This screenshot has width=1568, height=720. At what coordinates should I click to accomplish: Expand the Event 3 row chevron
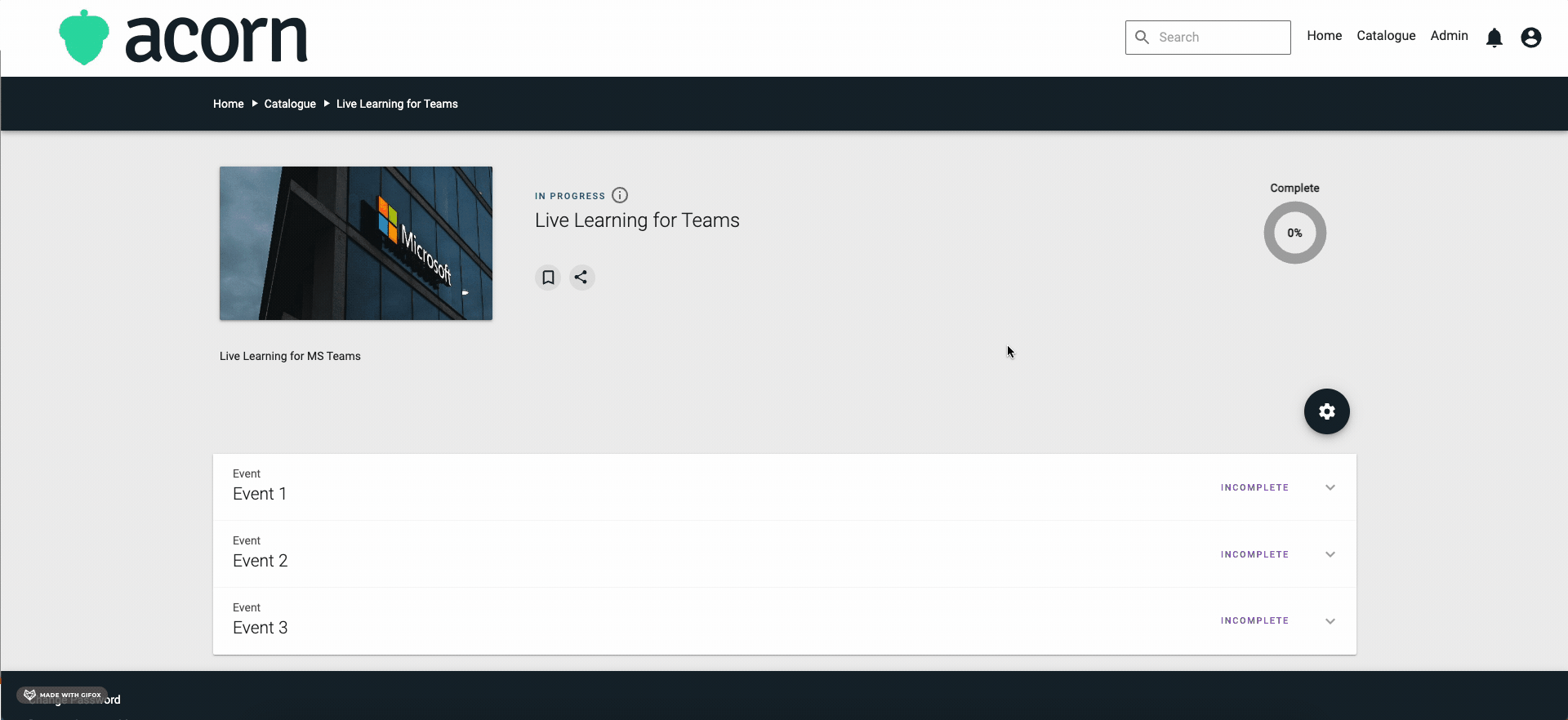pos(1330,621)
